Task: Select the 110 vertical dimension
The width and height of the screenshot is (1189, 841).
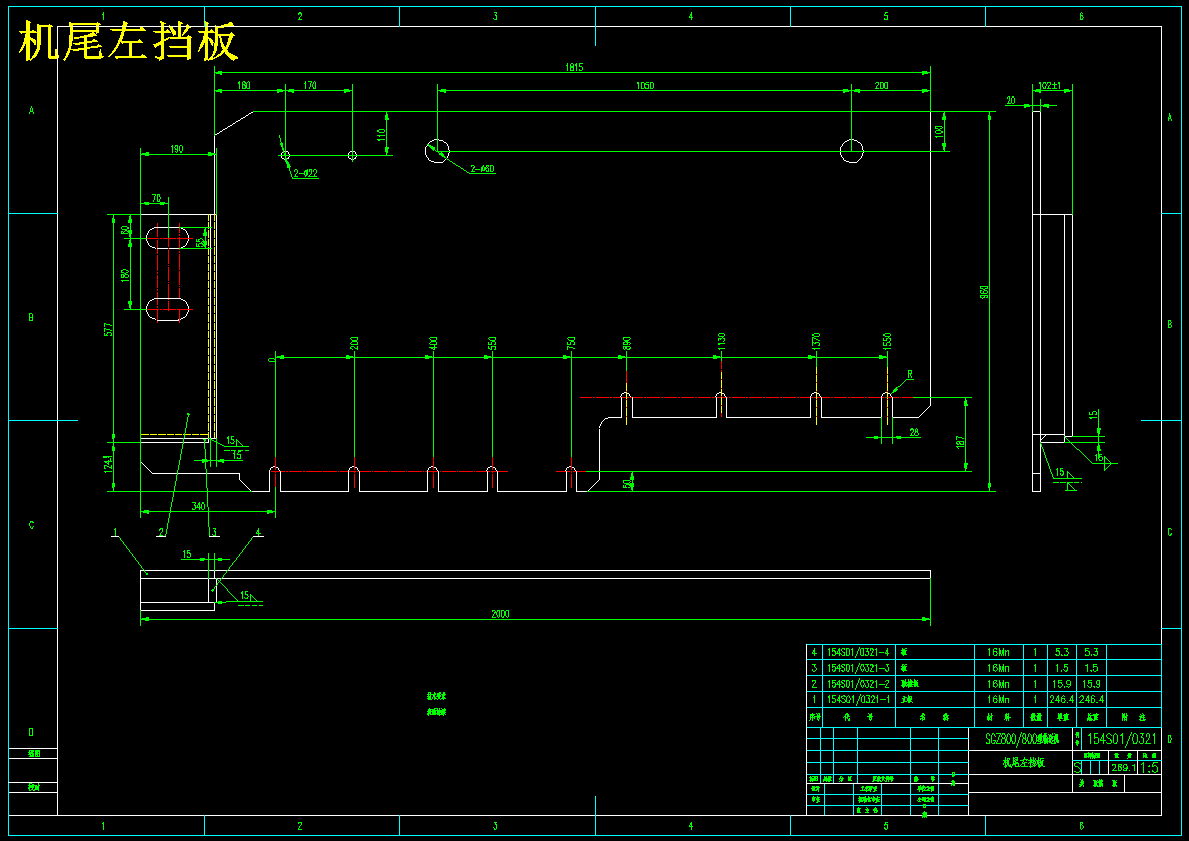Action: coord(381,137)
